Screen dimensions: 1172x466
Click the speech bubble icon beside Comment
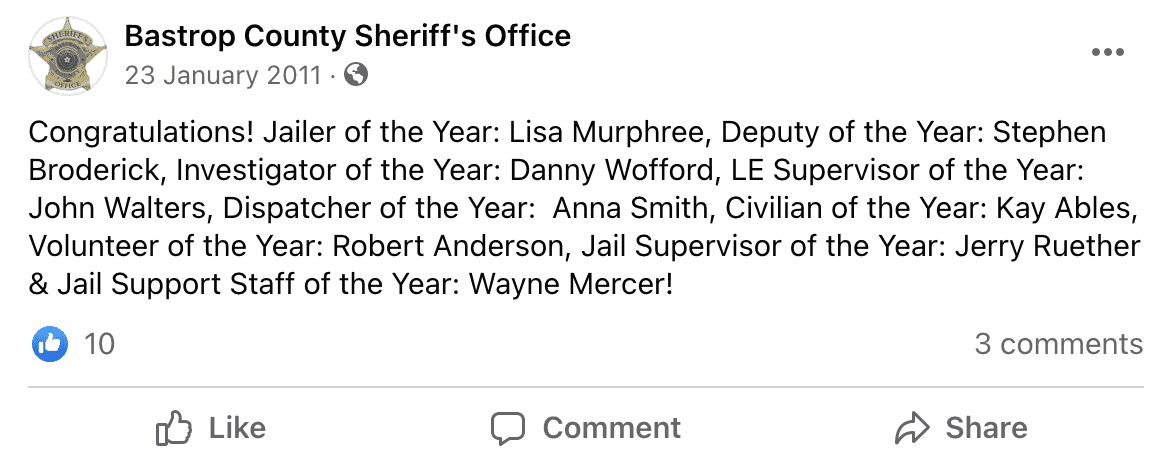pos(508,429)
